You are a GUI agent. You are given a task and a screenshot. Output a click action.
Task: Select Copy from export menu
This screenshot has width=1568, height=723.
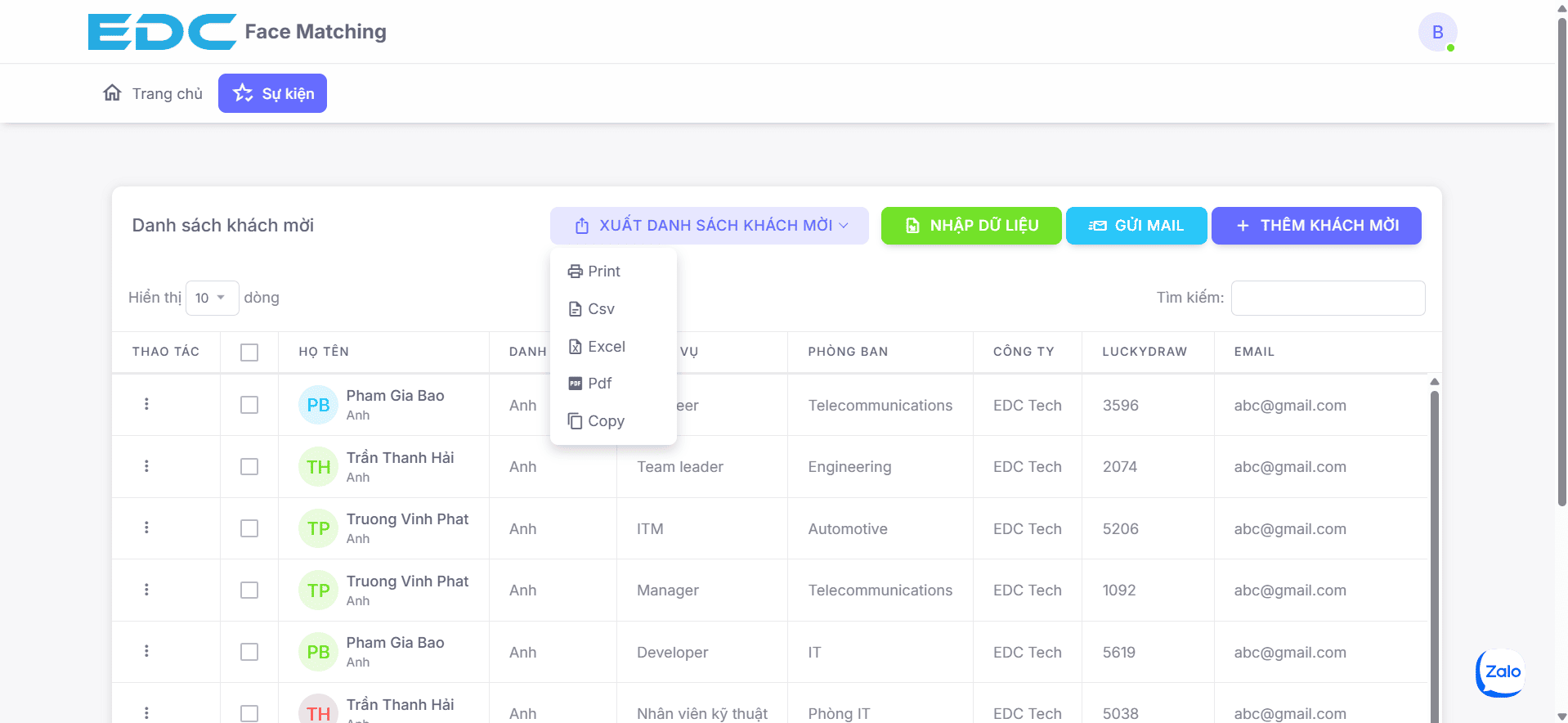[613, 421]
